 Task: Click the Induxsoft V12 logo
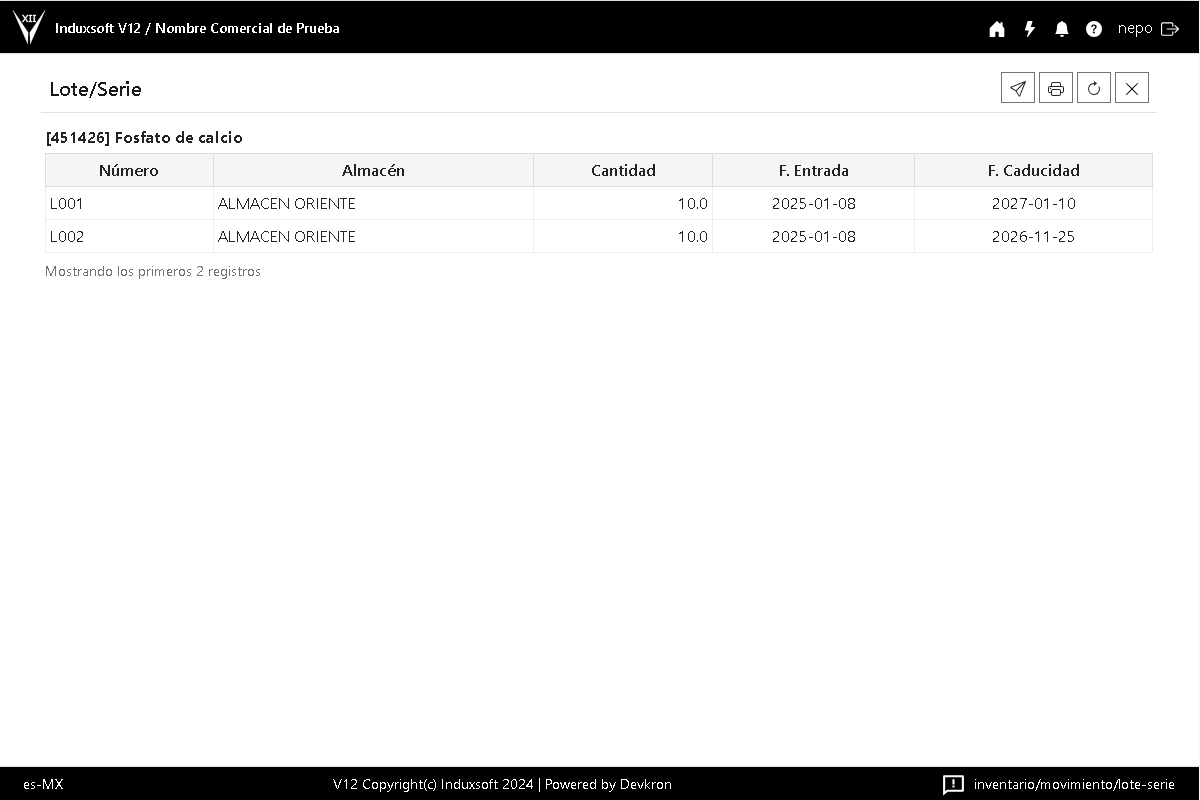point(28,27)
